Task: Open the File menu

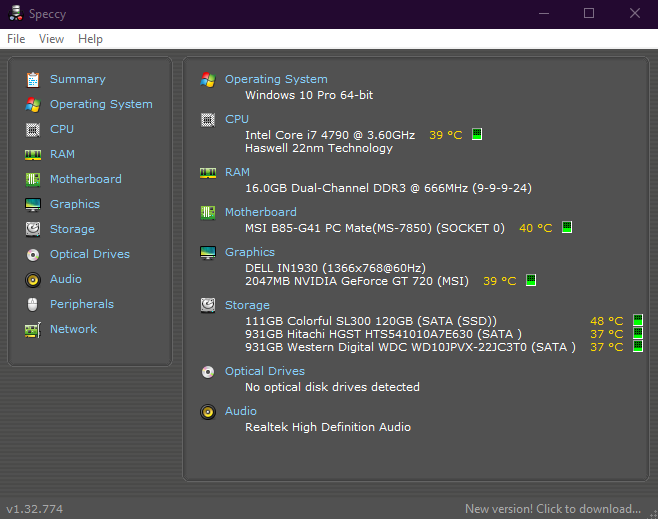Action: (x=16, y=39)
